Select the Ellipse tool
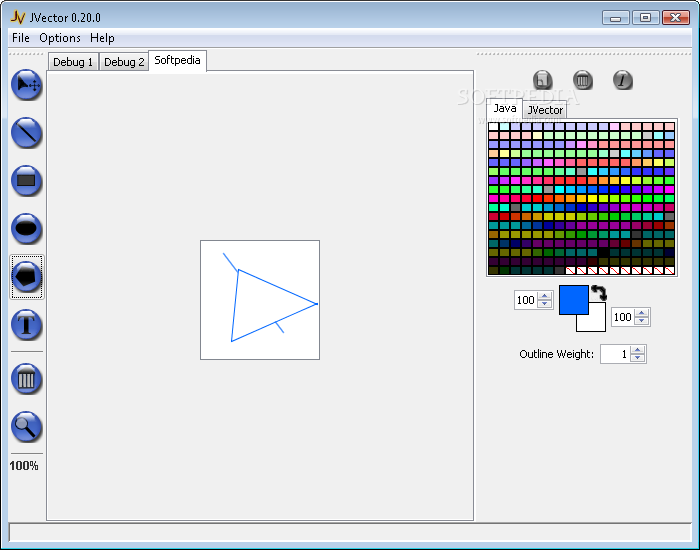The image size is (700, 550). (26, 229)
